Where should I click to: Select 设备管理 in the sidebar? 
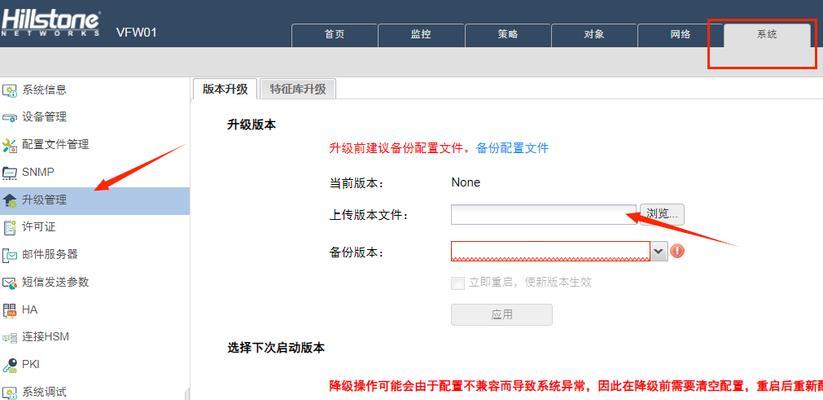pos(44,117)
